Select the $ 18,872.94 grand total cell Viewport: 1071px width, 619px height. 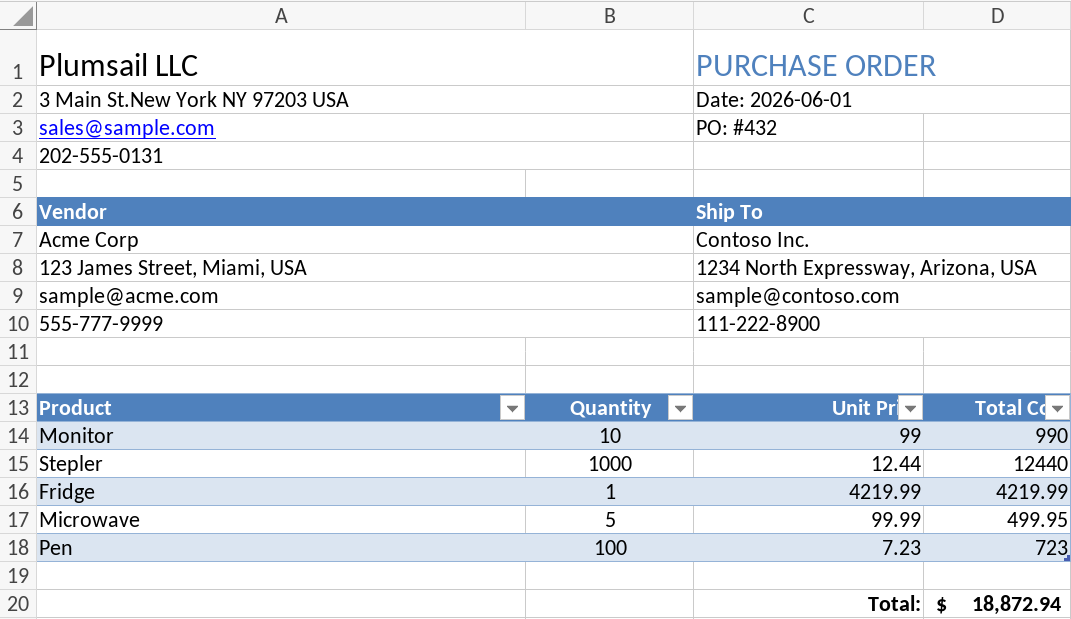(x=997, y=604)
